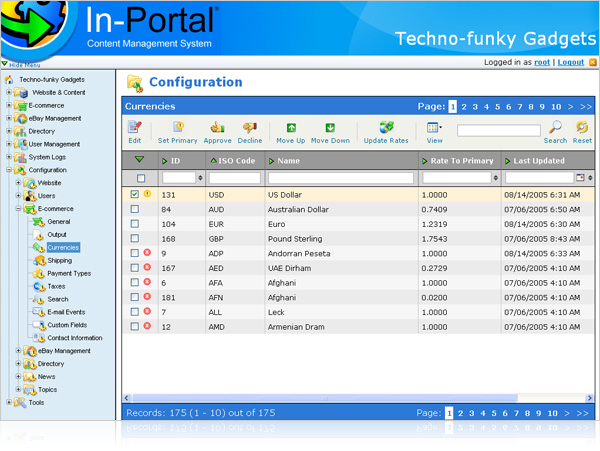Click the top-level E-commerce cart icon
Image resolution: width=600 pixels, height=451 pixels.
(x=21, y=106)
